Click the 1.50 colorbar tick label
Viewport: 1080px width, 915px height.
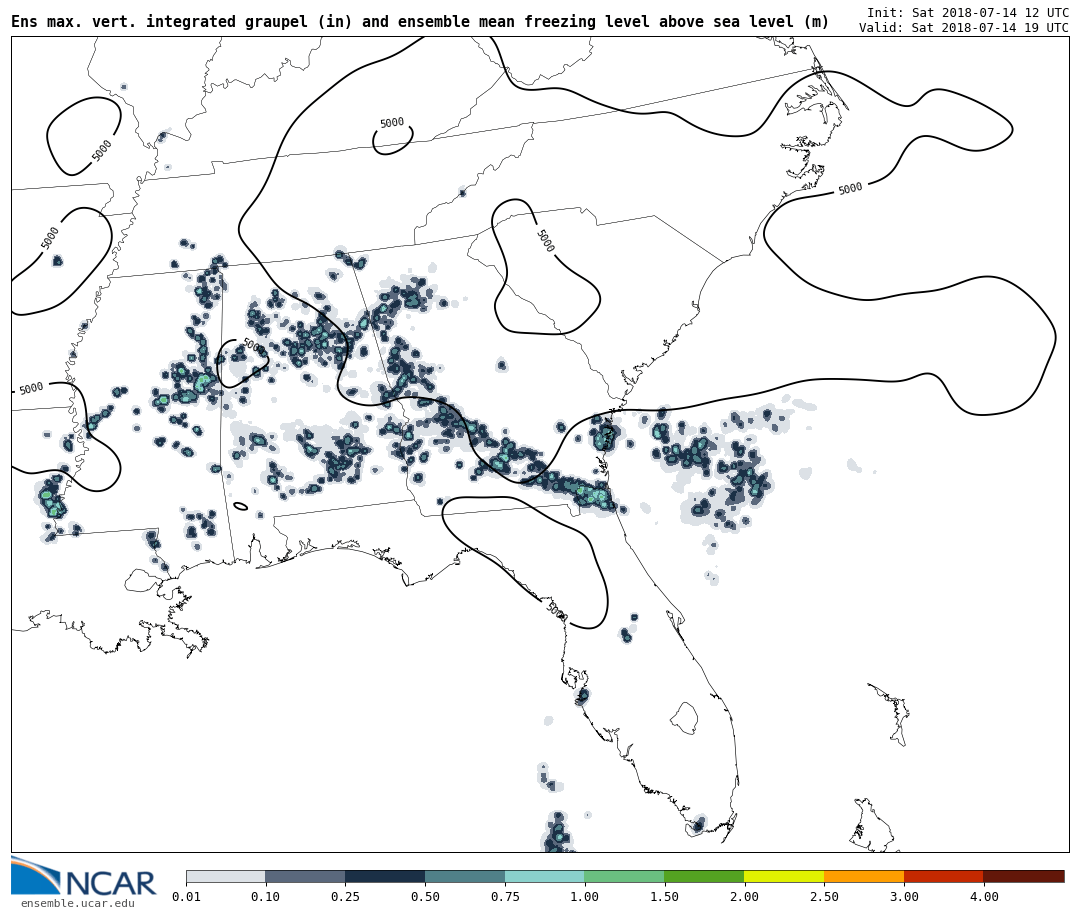(665, 896)
